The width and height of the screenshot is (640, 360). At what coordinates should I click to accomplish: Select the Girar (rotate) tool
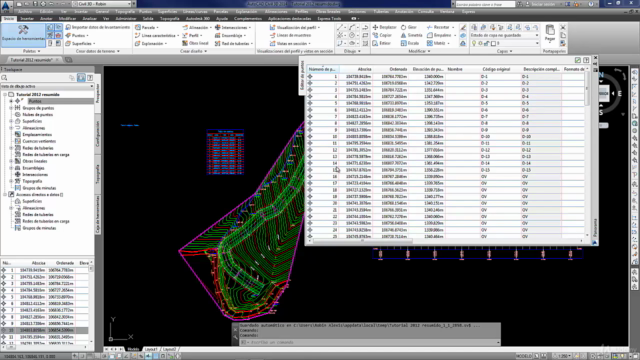[x=409, y=27]
